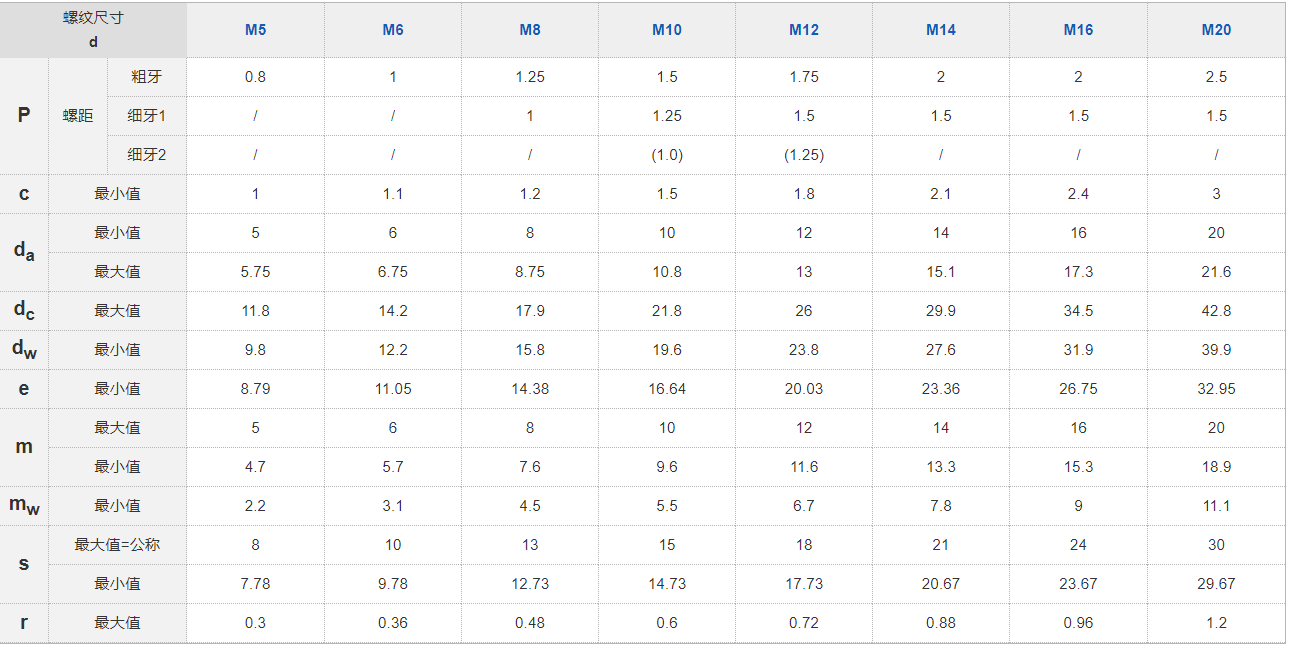Select the 粗牙 row label
This screenshot has height=646, width=1289.
[146, 77]
